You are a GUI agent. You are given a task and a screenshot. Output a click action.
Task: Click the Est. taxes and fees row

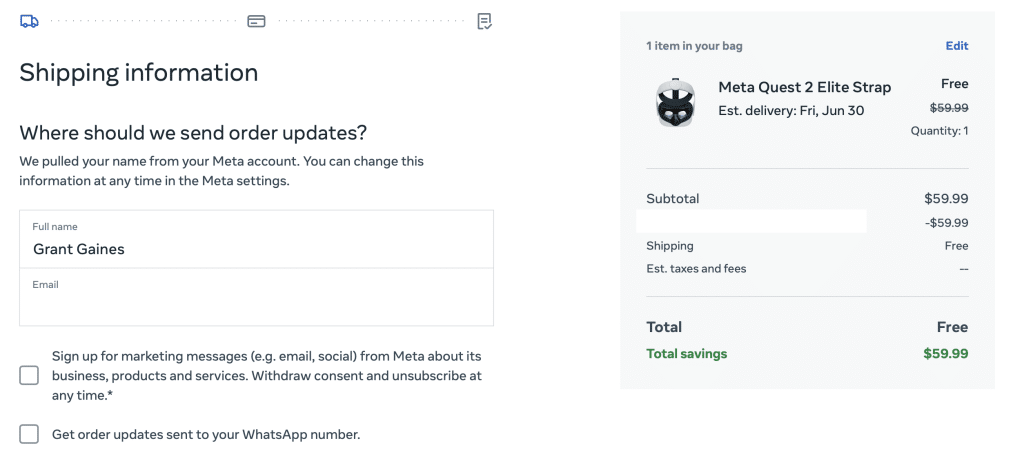pyautogui.click(x=807, y=268)
